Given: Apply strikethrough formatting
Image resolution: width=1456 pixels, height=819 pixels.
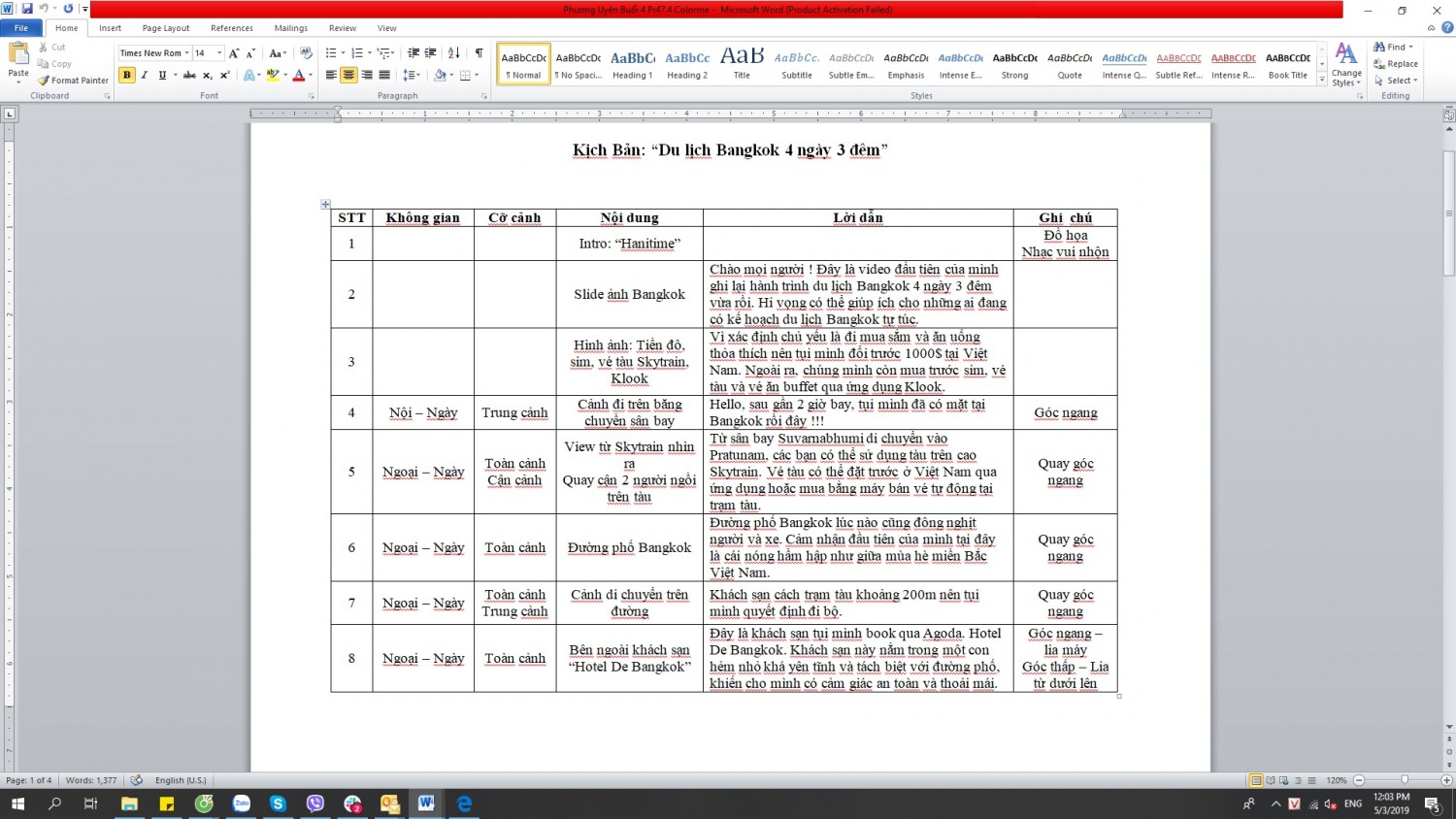Looking at the screenshot, I should (x=189, y=75).
